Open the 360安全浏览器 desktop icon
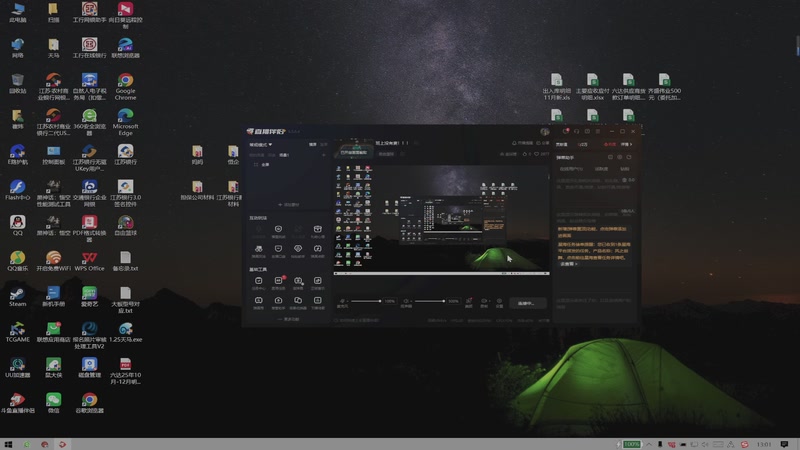 coord(89,121)
